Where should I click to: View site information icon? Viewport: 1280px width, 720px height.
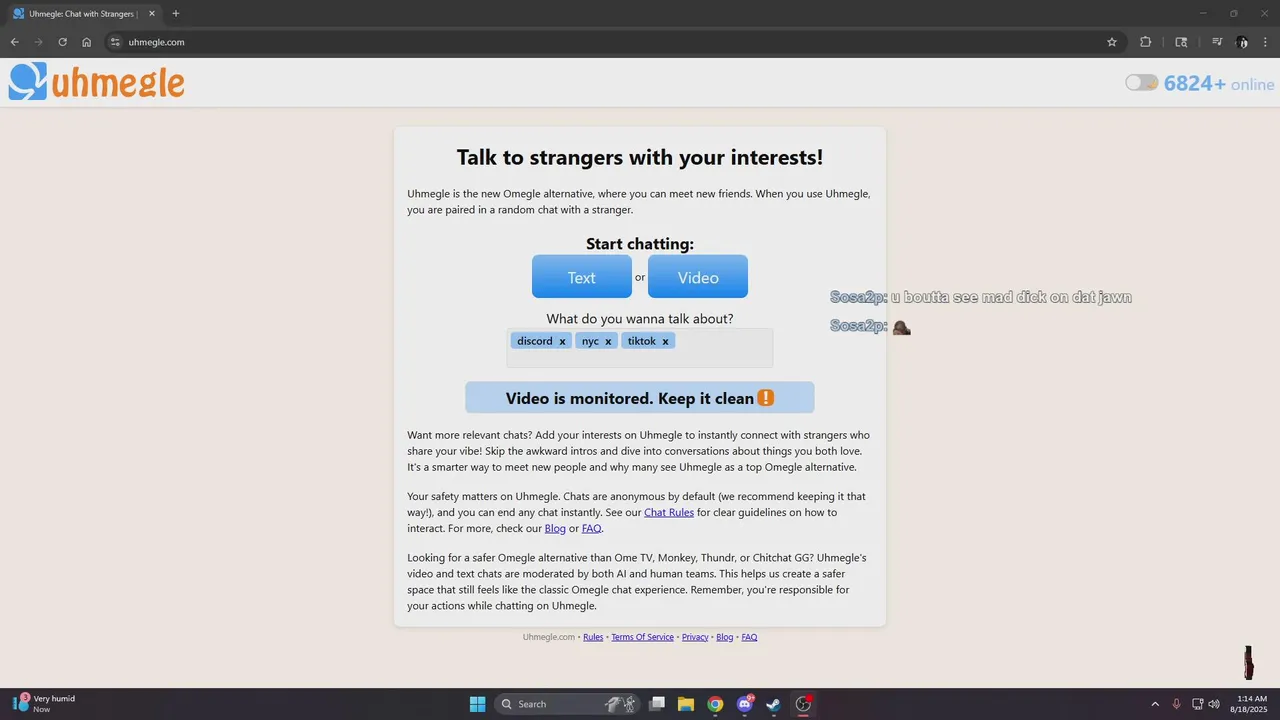tap(115, 42)
